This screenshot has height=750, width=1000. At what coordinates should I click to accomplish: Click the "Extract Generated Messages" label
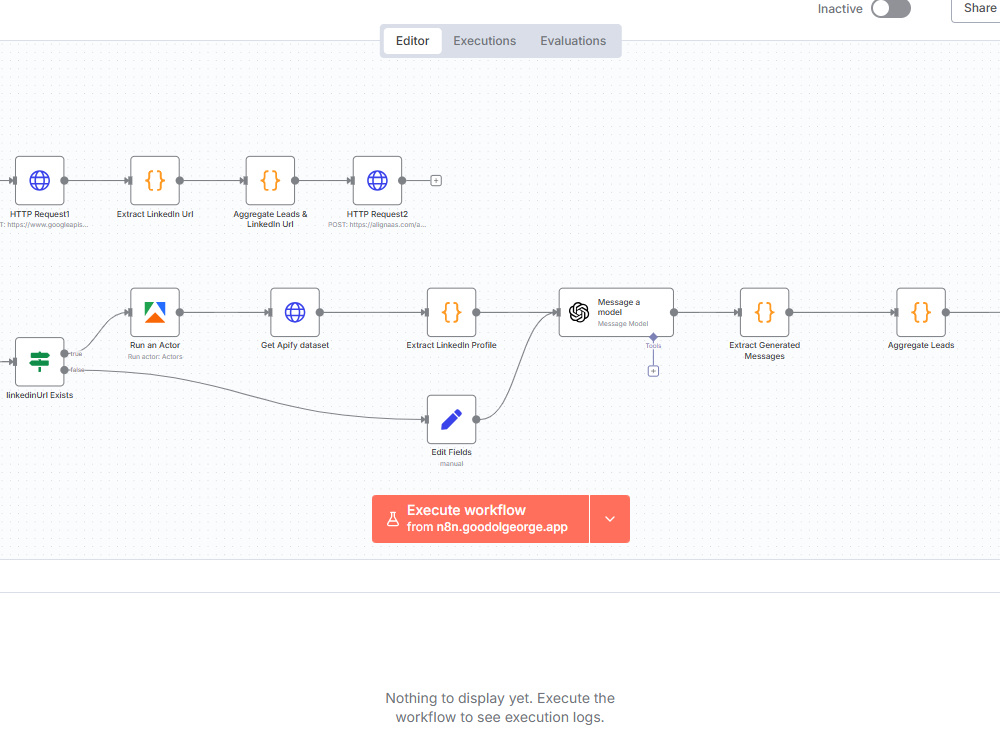coord(765,350)
